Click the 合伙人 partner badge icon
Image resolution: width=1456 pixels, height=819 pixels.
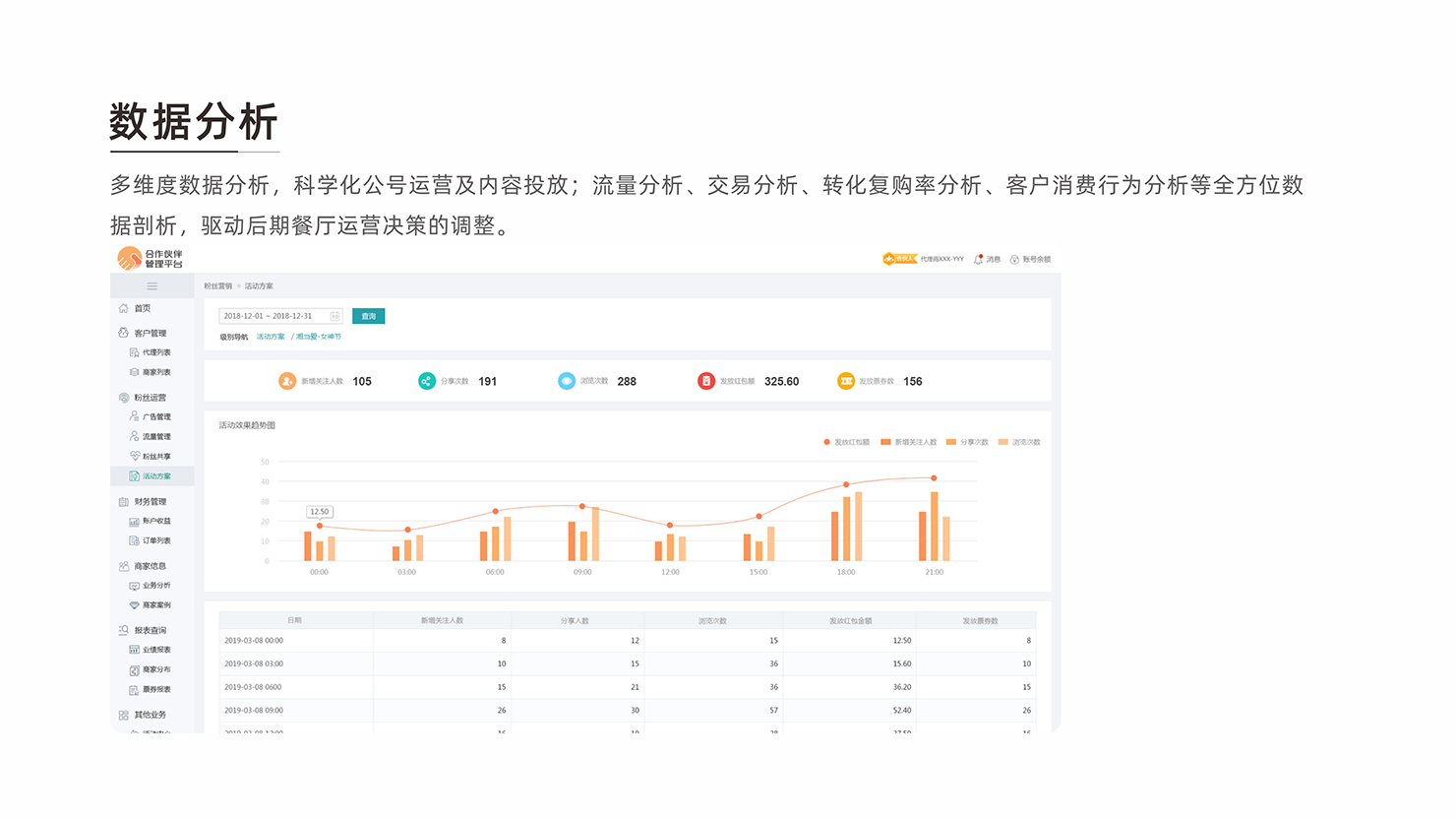[899, 259]
